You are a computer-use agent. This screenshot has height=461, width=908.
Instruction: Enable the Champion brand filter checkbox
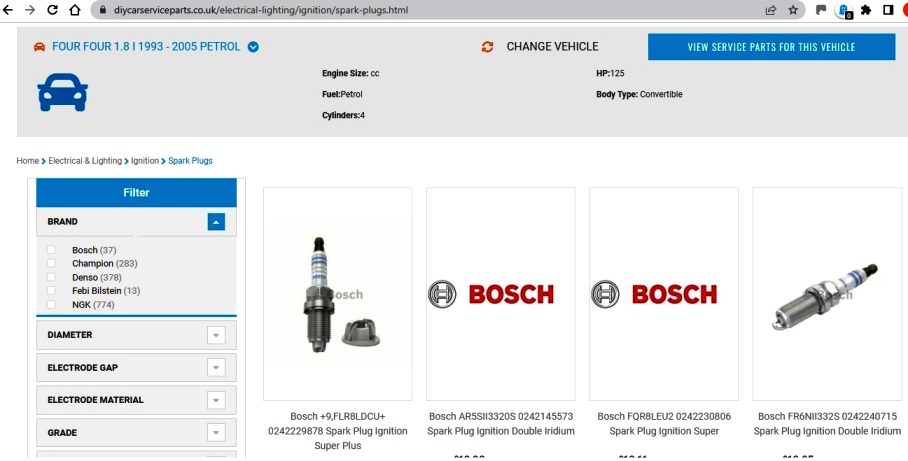(51, 264)
